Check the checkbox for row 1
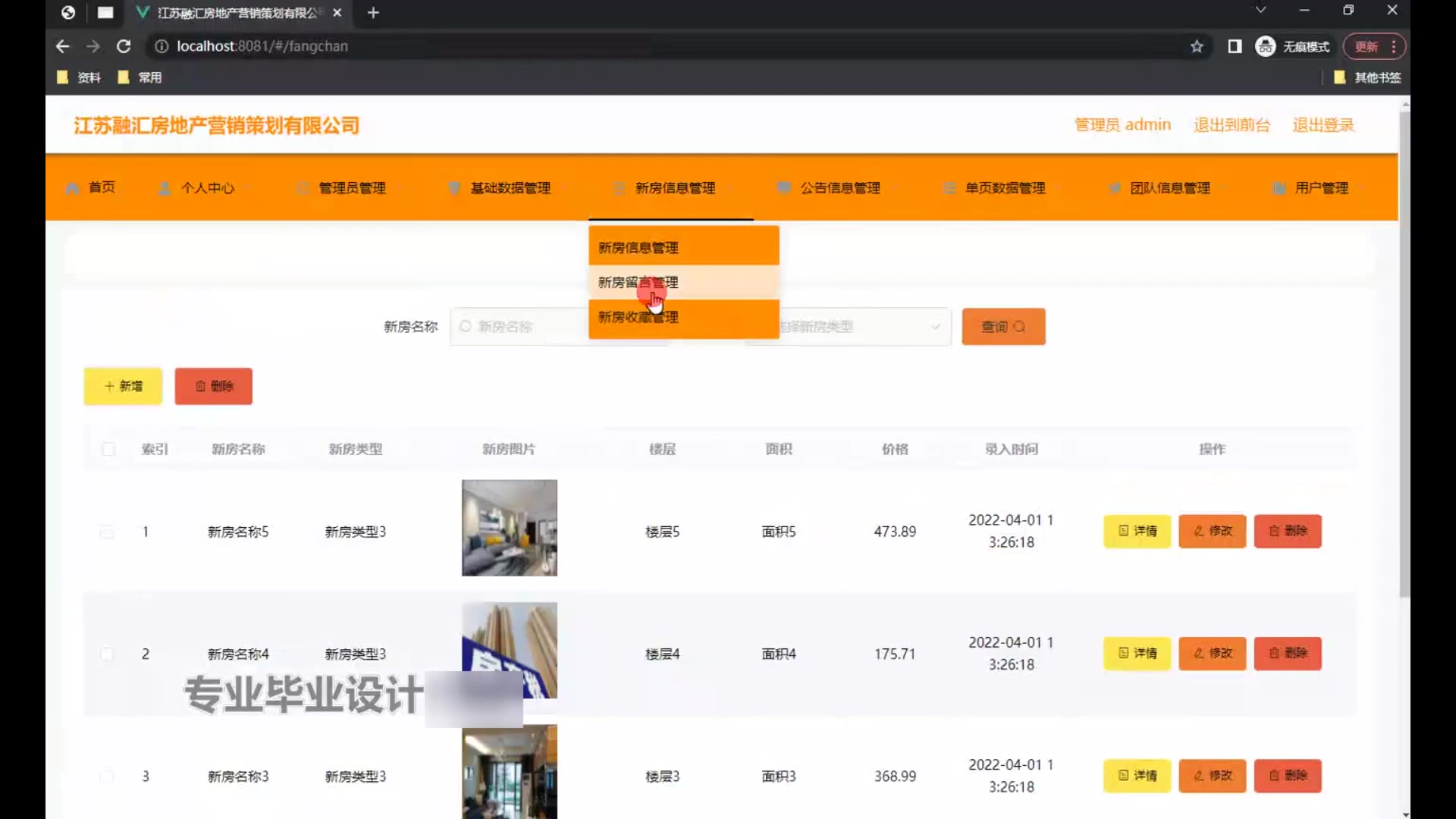 (x=107, y=532)
